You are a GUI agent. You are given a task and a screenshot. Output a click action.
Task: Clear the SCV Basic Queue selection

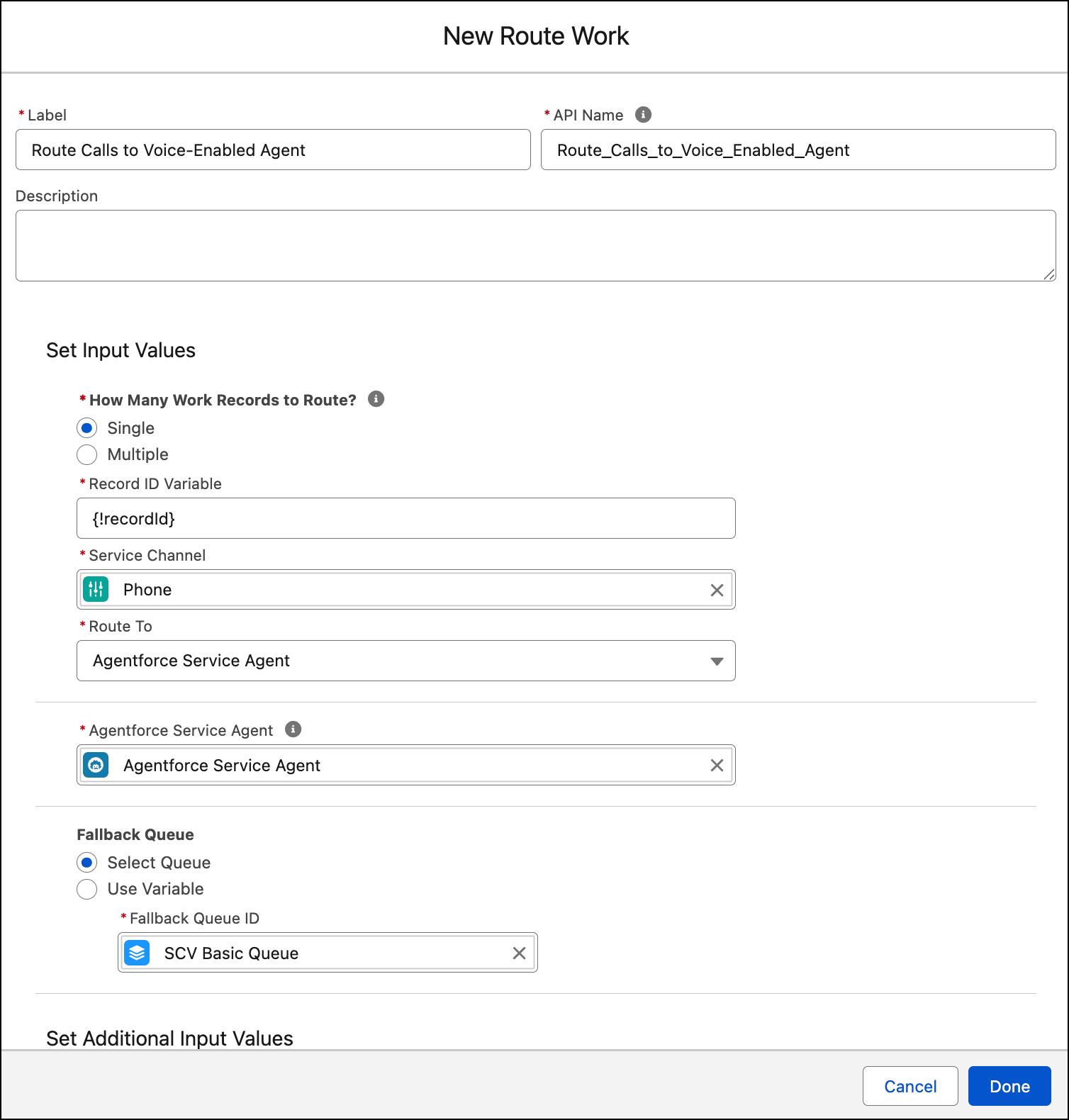point(519,953)
